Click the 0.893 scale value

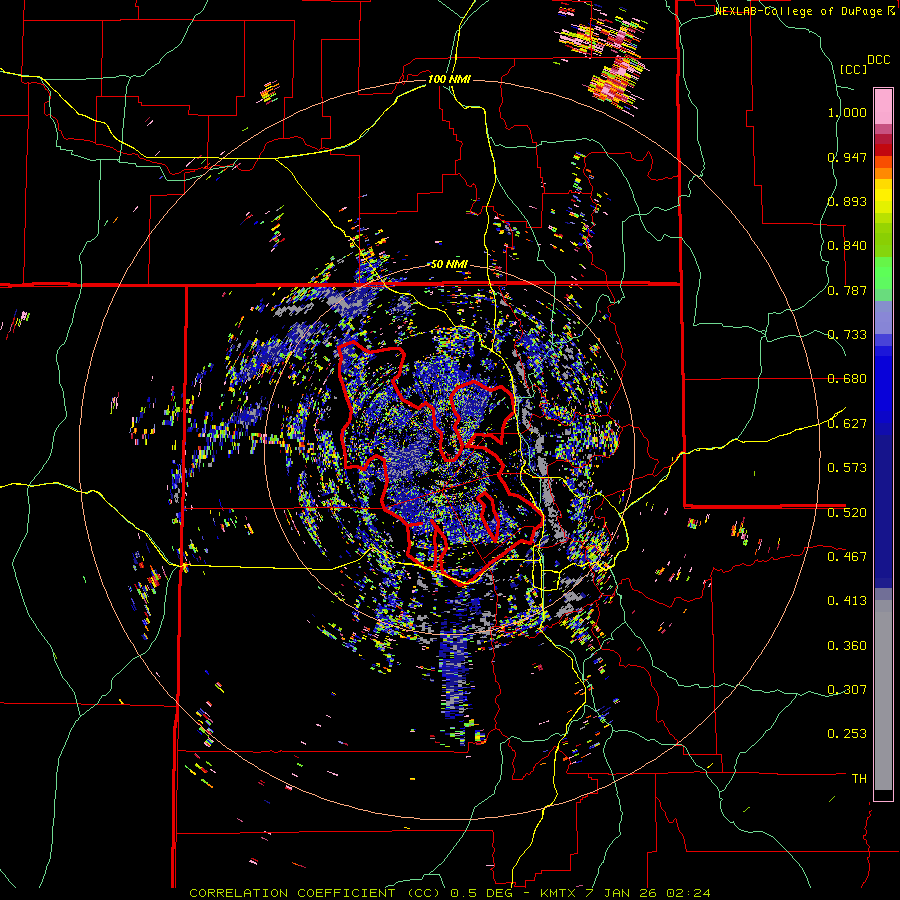click(x=847, y=201)
